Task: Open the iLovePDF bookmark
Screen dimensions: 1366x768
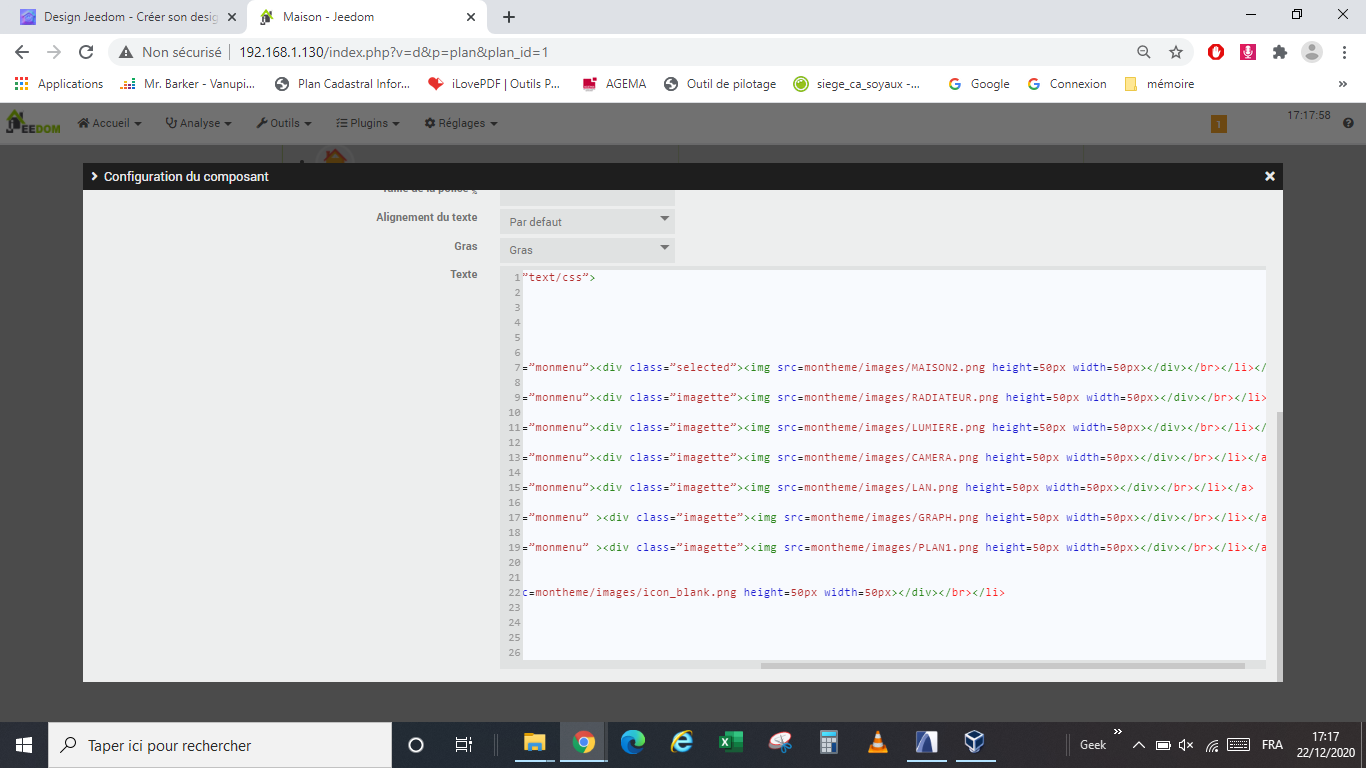Action: click(x=494, y=84)
